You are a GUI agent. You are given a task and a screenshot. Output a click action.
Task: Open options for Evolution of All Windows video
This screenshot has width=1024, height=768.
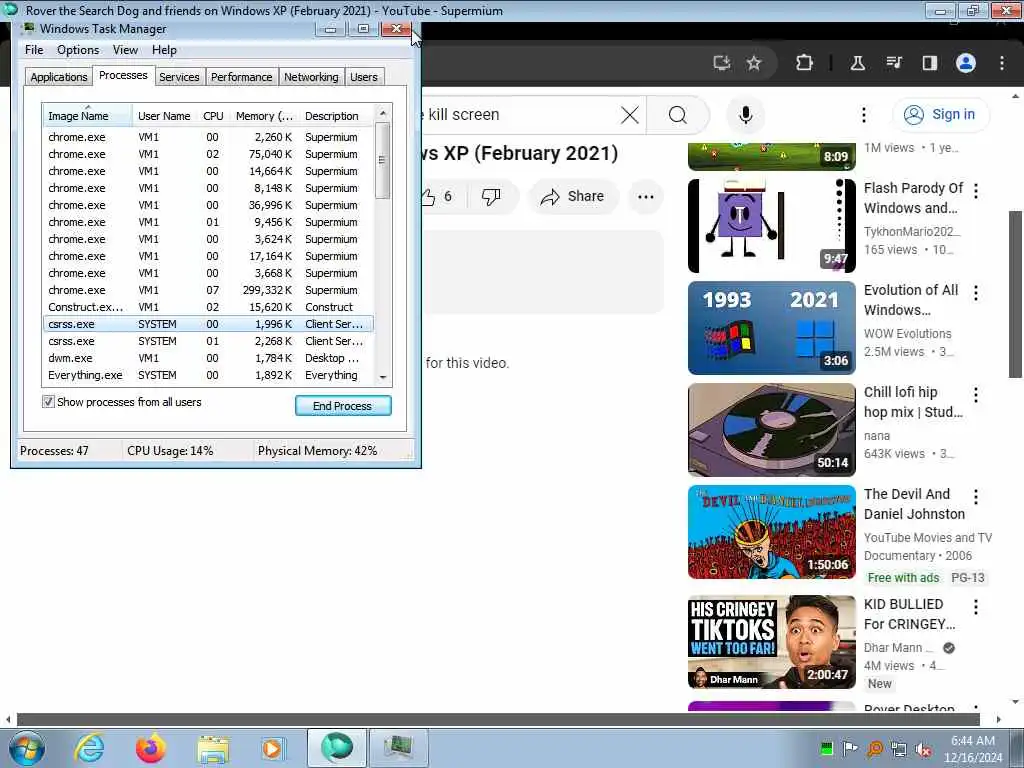point(976,293)
